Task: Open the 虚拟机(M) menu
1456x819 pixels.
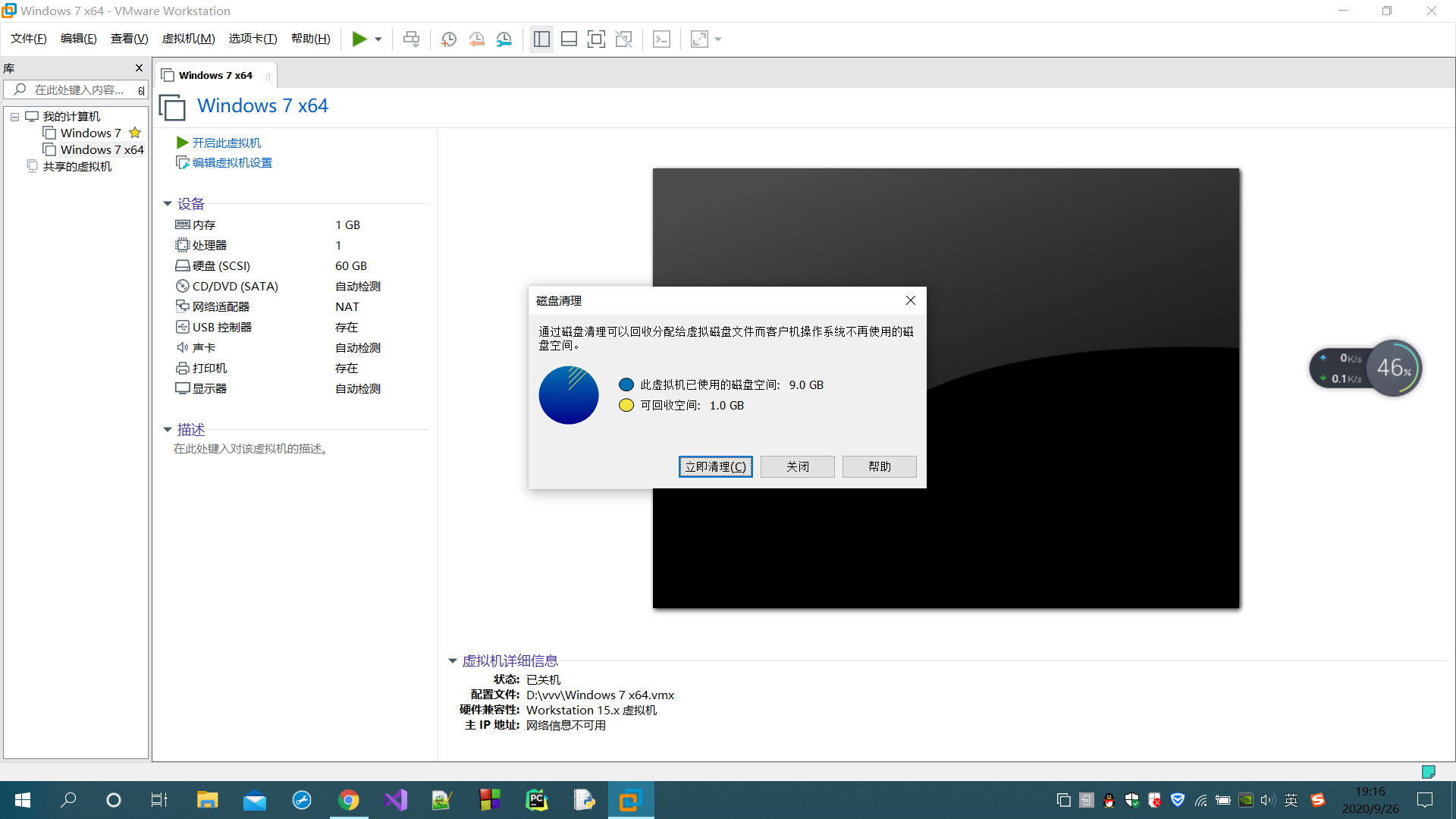Action: (188, 39)
